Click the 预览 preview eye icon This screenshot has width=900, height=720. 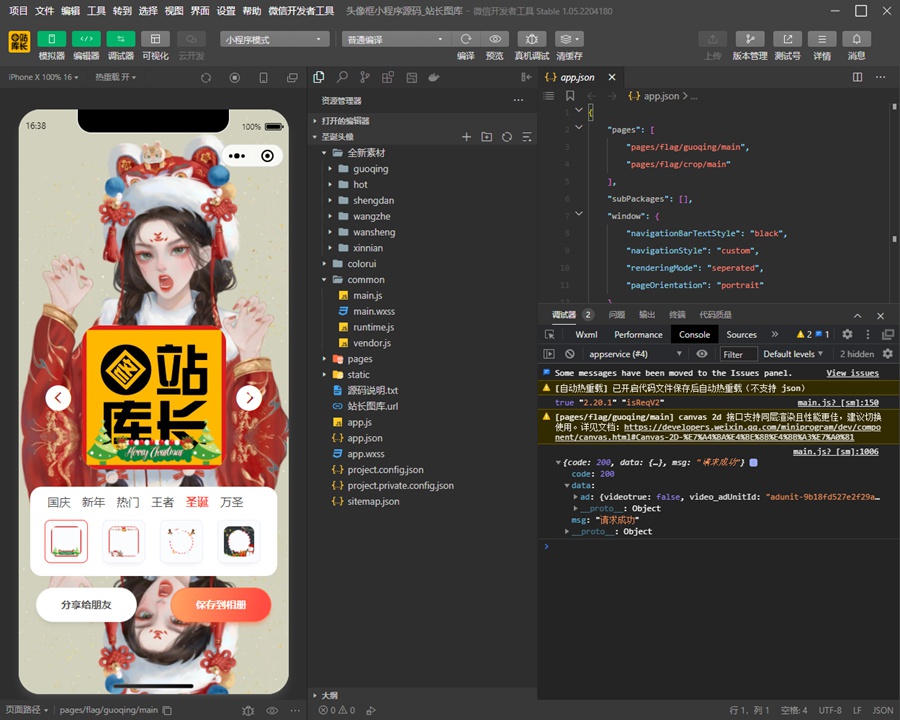pos(494,39)
